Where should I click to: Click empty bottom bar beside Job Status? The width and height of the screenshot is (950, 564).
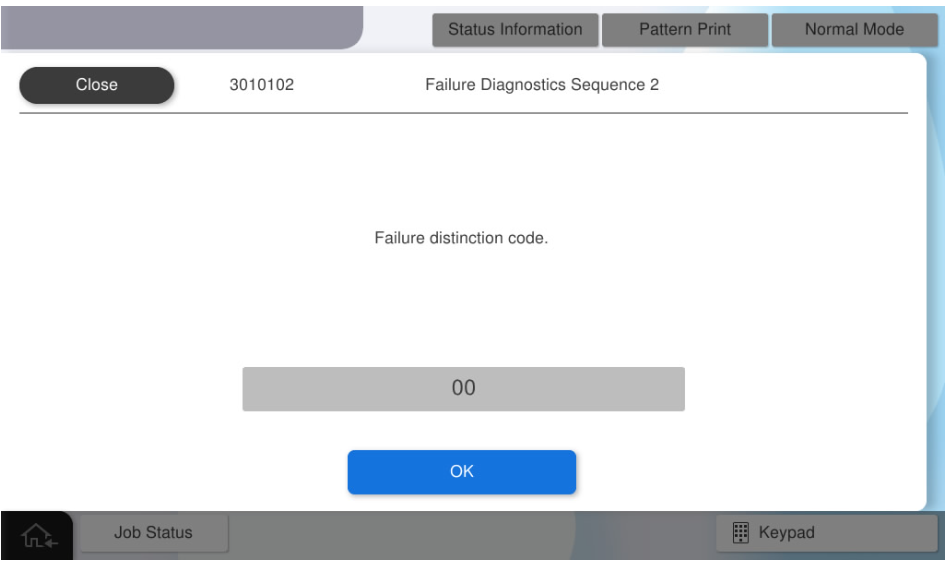(x=470, y=535)
